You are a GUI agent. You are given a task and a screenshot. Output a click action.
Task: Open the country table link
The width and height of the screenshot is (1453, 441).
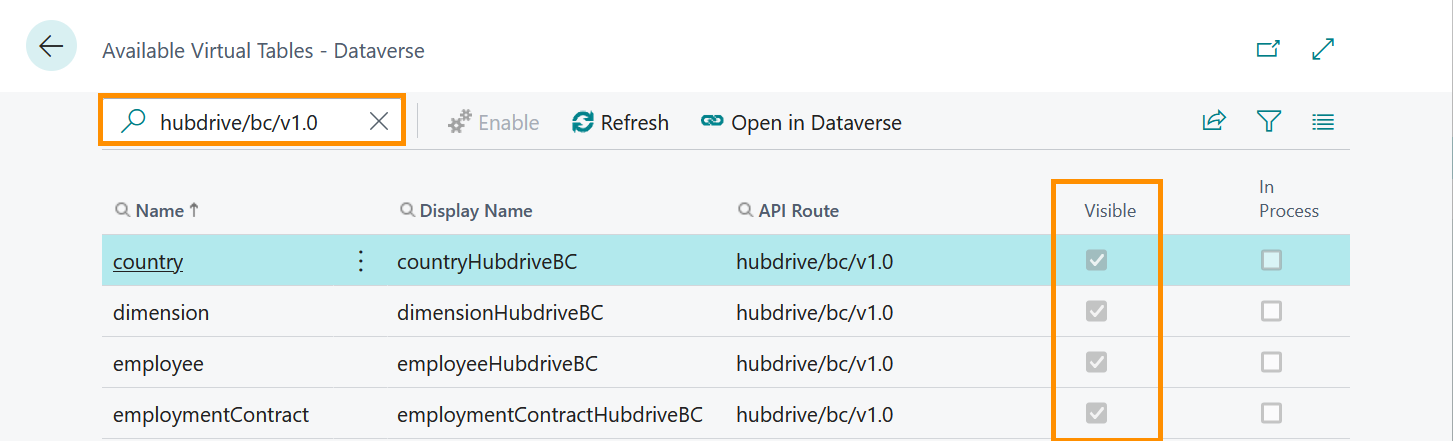pyautogui.click(x=148, y=262)
